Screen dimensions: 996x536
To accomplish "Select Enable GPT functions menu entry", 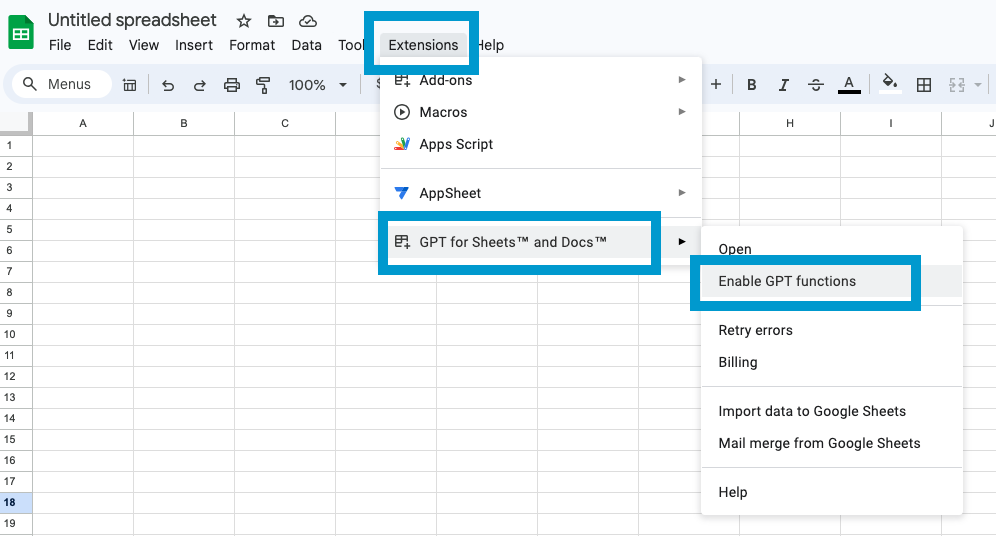I will click(x=787, y=281).
